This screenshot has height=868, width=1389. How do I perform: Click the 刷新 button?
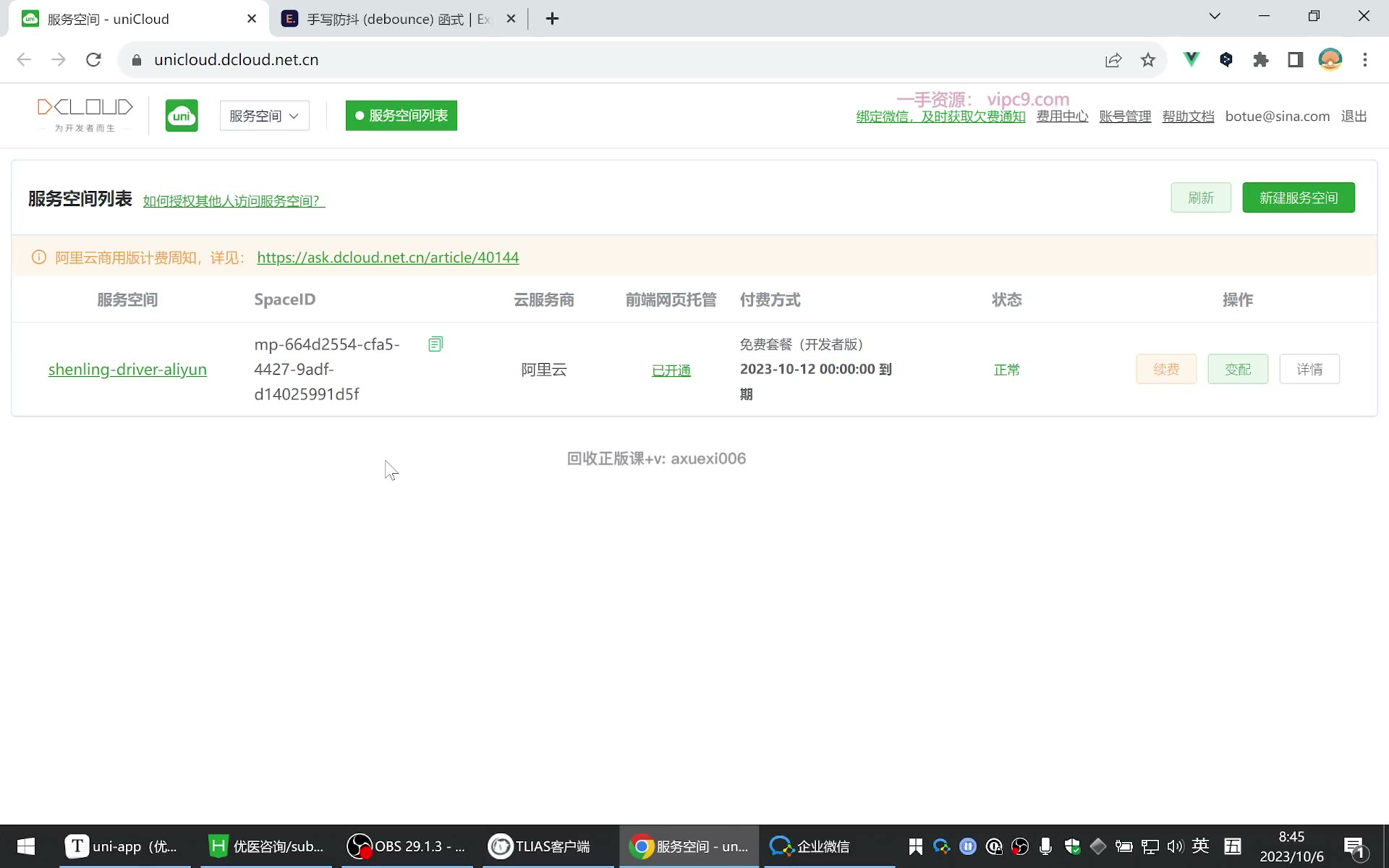(x=1201, y=197)
